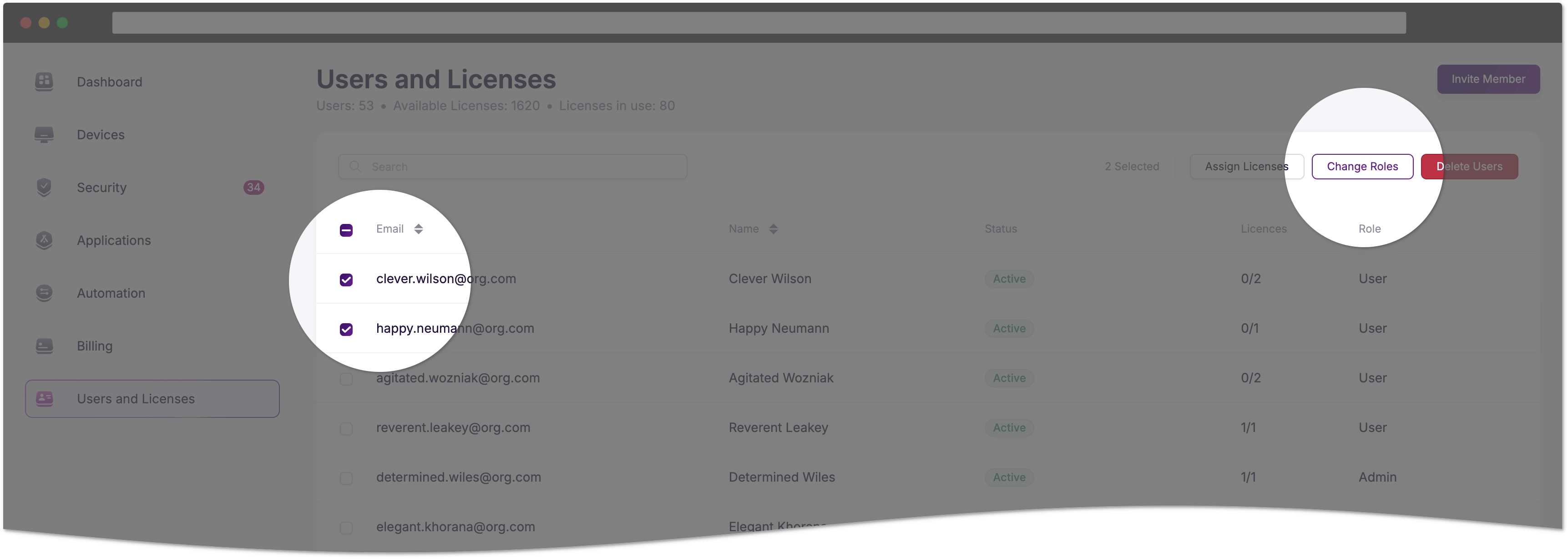
Task: Sort table by Name column arrows
Action: (x=773, y=229)
